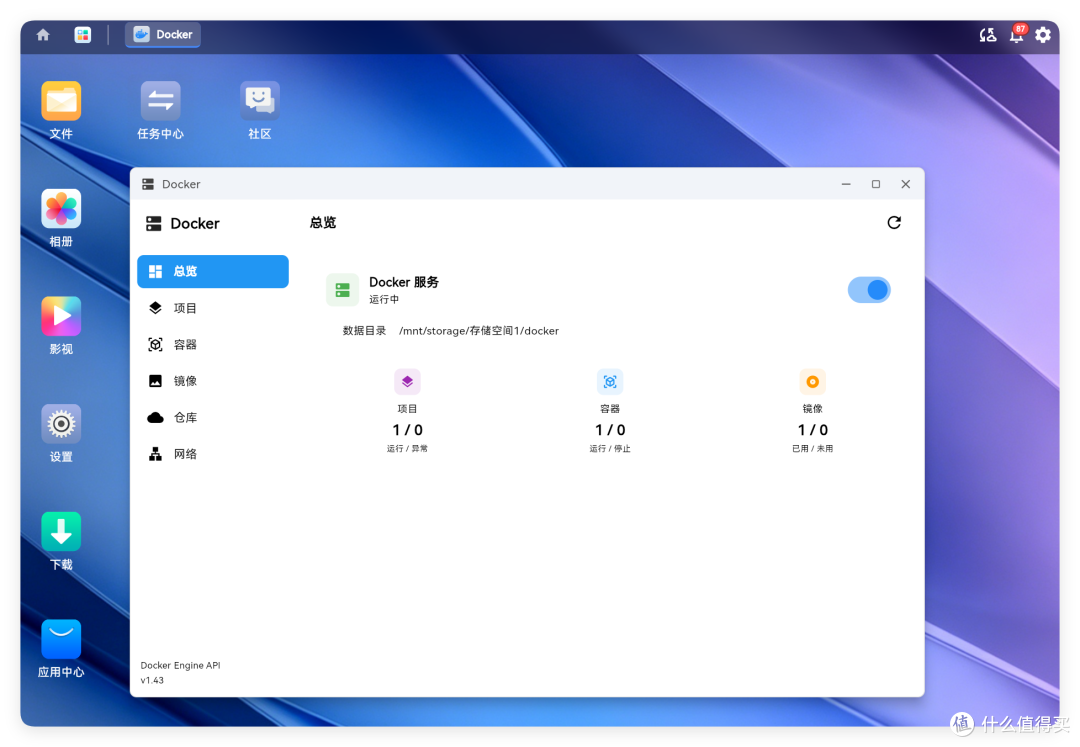The height and width of the screenshot is (747, 1080).
Task: Click the 容器 count 1 / 0
Action: pos(610,430)
